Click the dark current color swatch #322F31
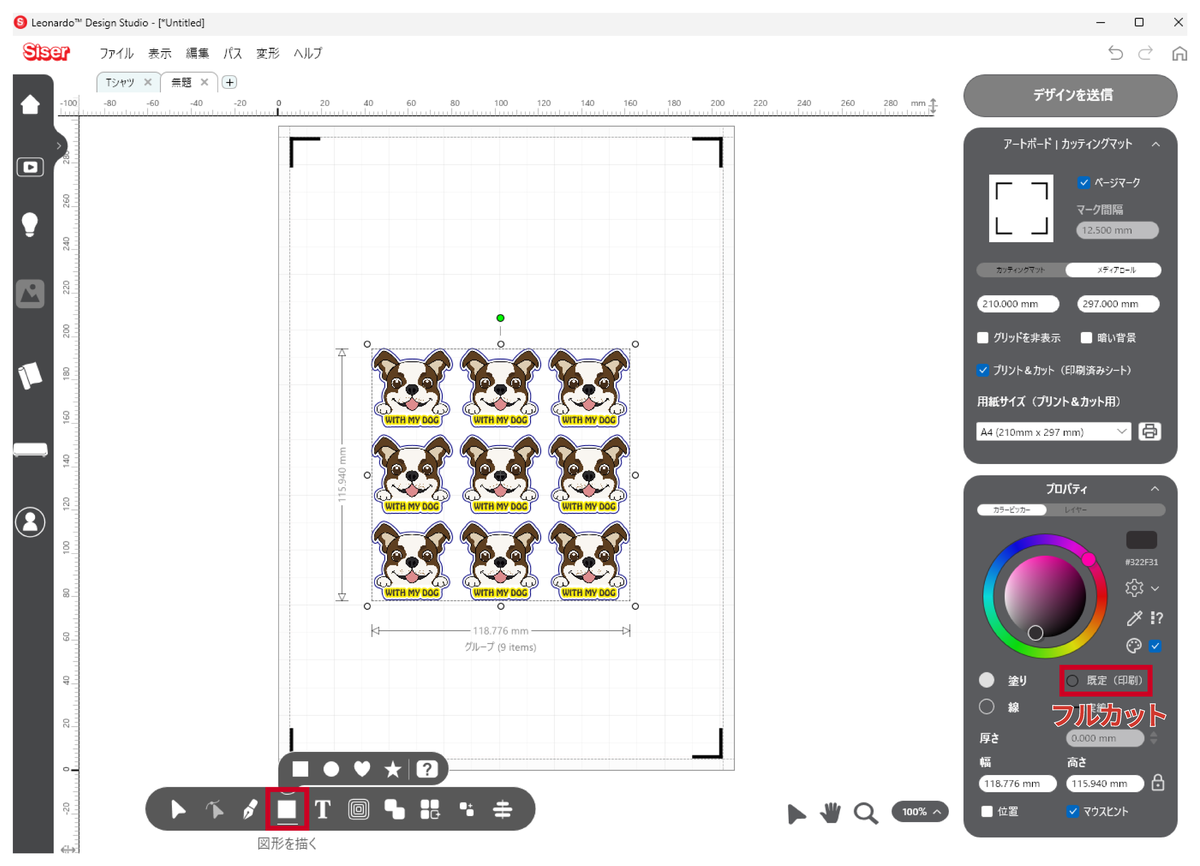 [x=1141, y=540]
